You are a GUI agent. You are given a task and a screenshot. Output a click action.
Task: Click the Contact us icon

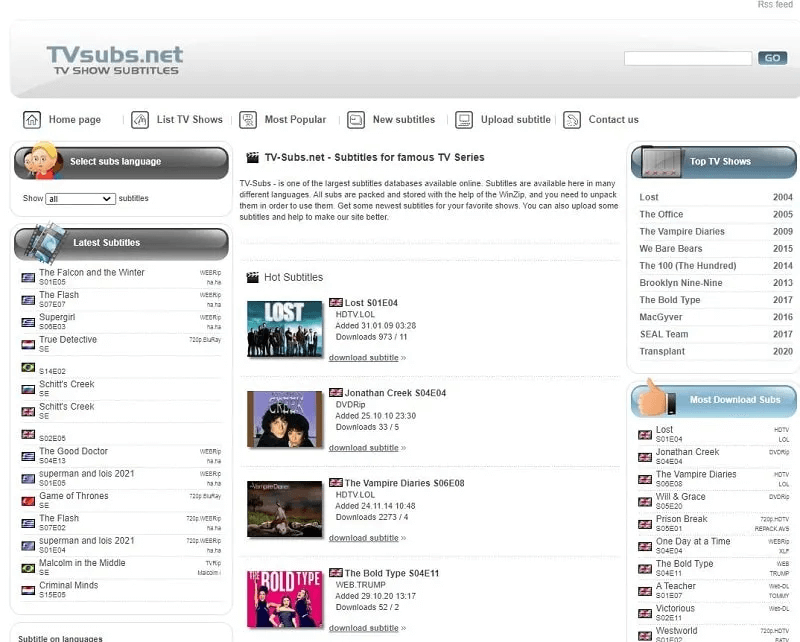coord(572,120)
